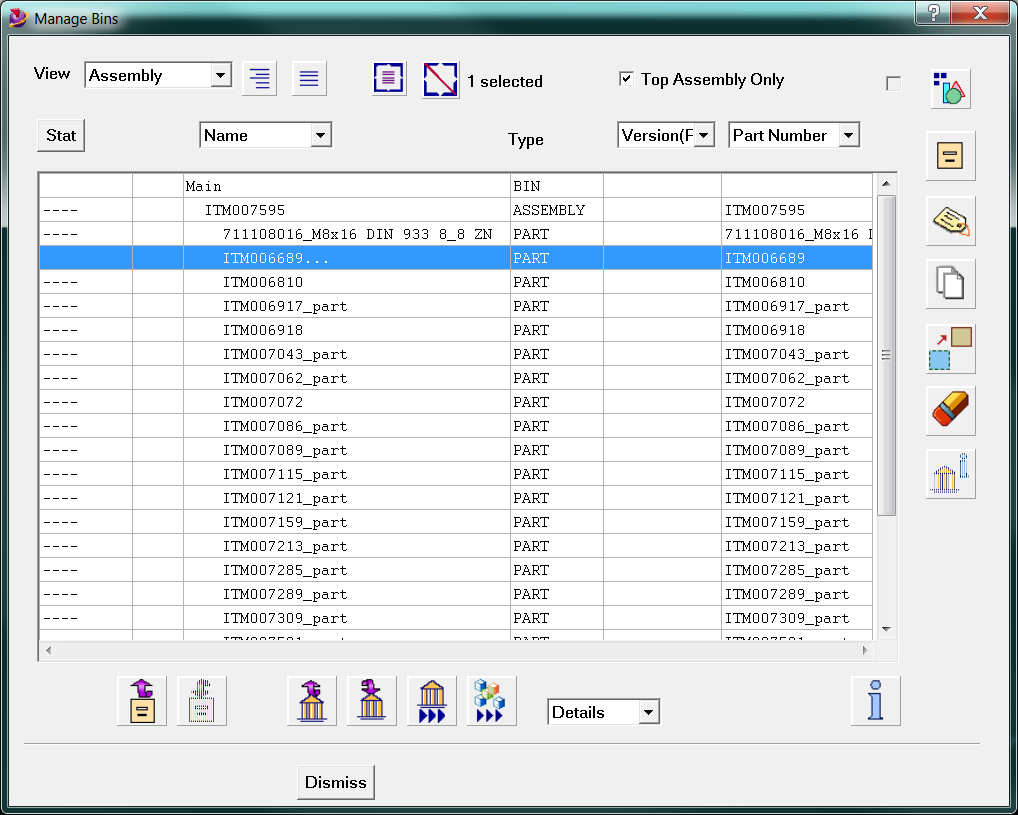The width and height of the screenshot is (1018, 815).
Task: Click the Stat button
Action: click(x=61, y=135)
